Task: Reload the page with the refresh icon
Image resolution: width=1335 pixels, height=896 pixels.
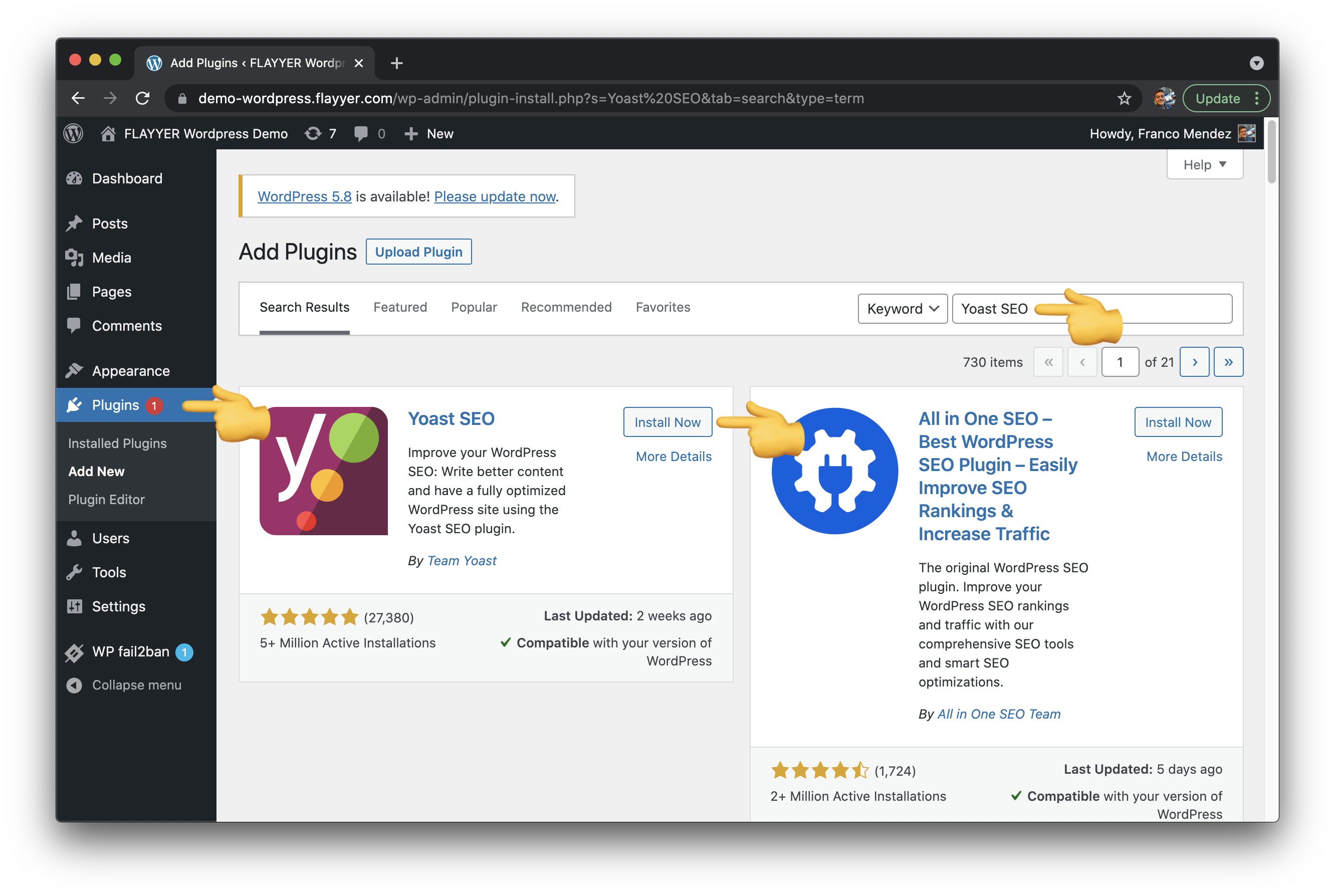Action: point(143,98)
